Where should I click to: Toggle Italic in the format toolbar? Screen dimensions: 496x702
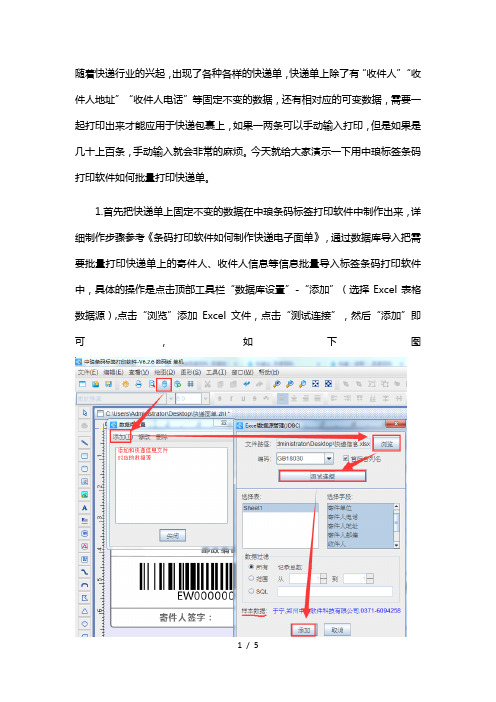(231, 398)
